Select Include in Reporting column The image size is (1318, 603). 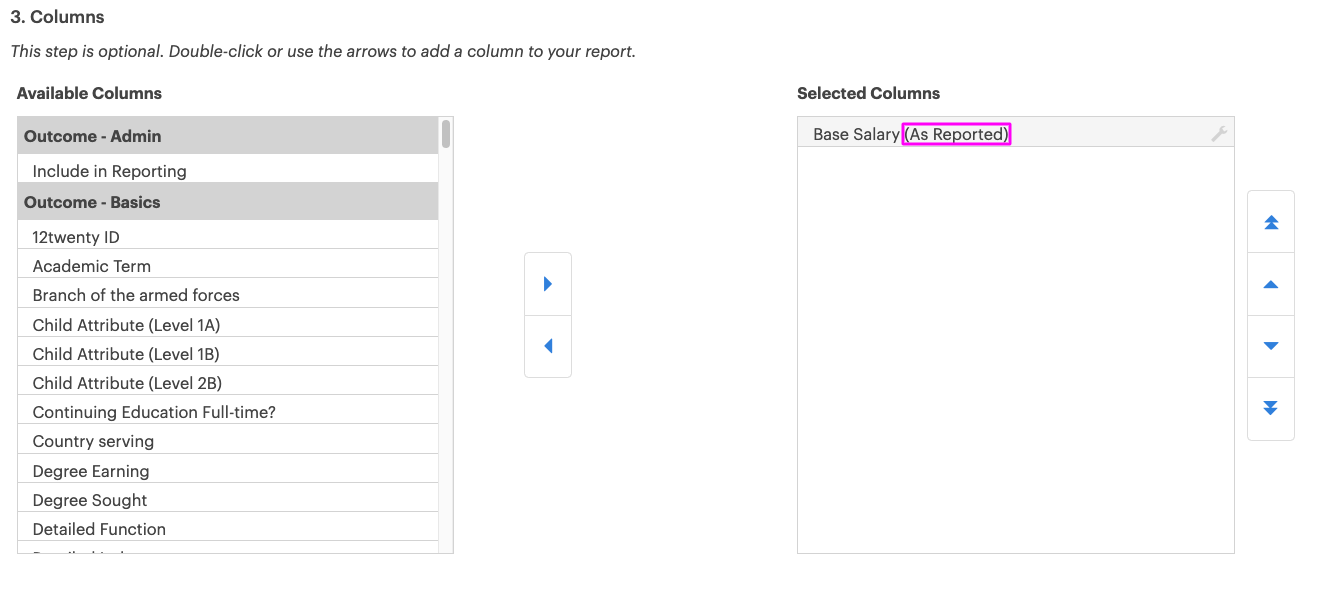(109, 171)
